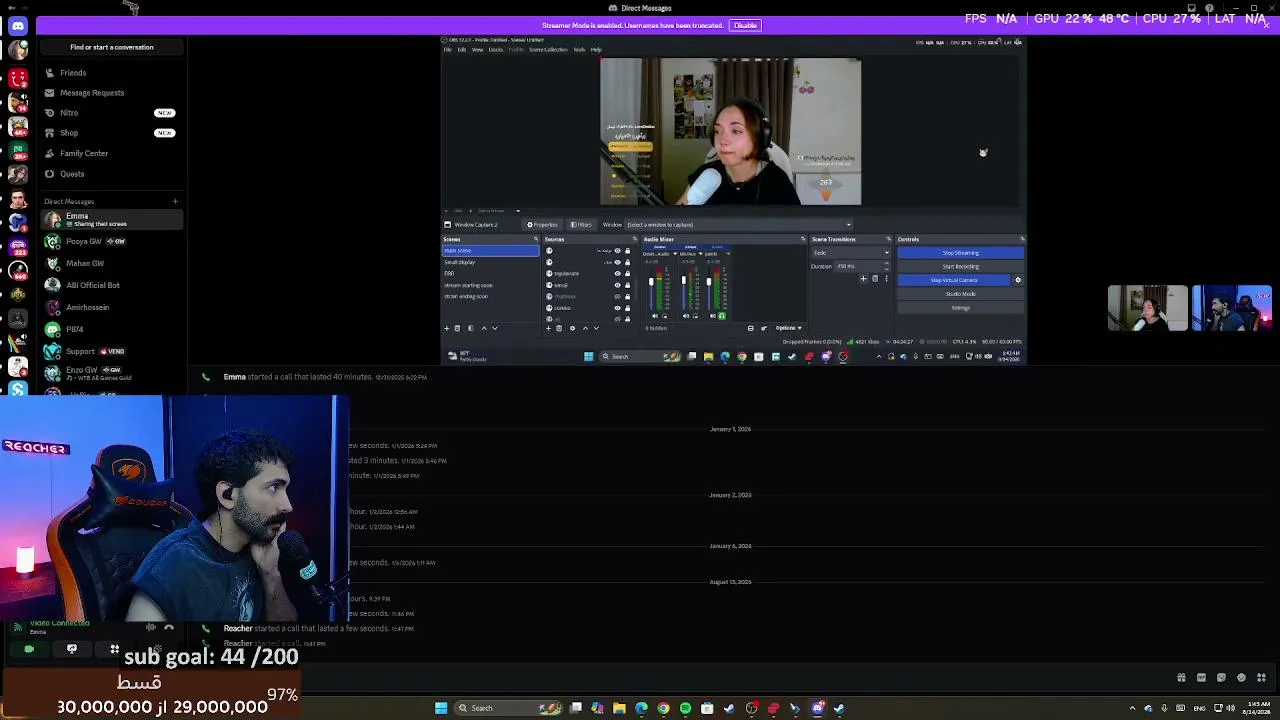Click the Friends icon in Discord sidebar
Screen dimensions: 1280x720
tap(49, 73)
